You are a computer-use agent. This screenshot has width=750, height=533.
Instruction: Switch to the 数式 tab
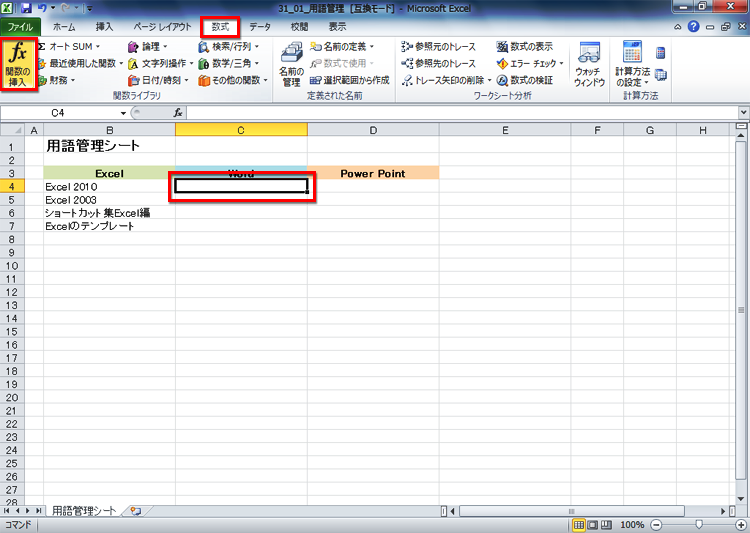coord(221,27)
